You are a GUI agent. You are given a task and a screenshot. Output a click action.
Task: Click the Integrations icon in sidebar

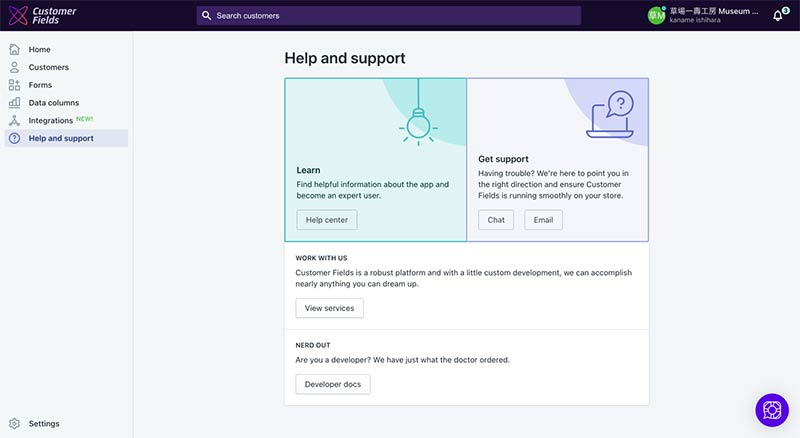coord(14,121)
